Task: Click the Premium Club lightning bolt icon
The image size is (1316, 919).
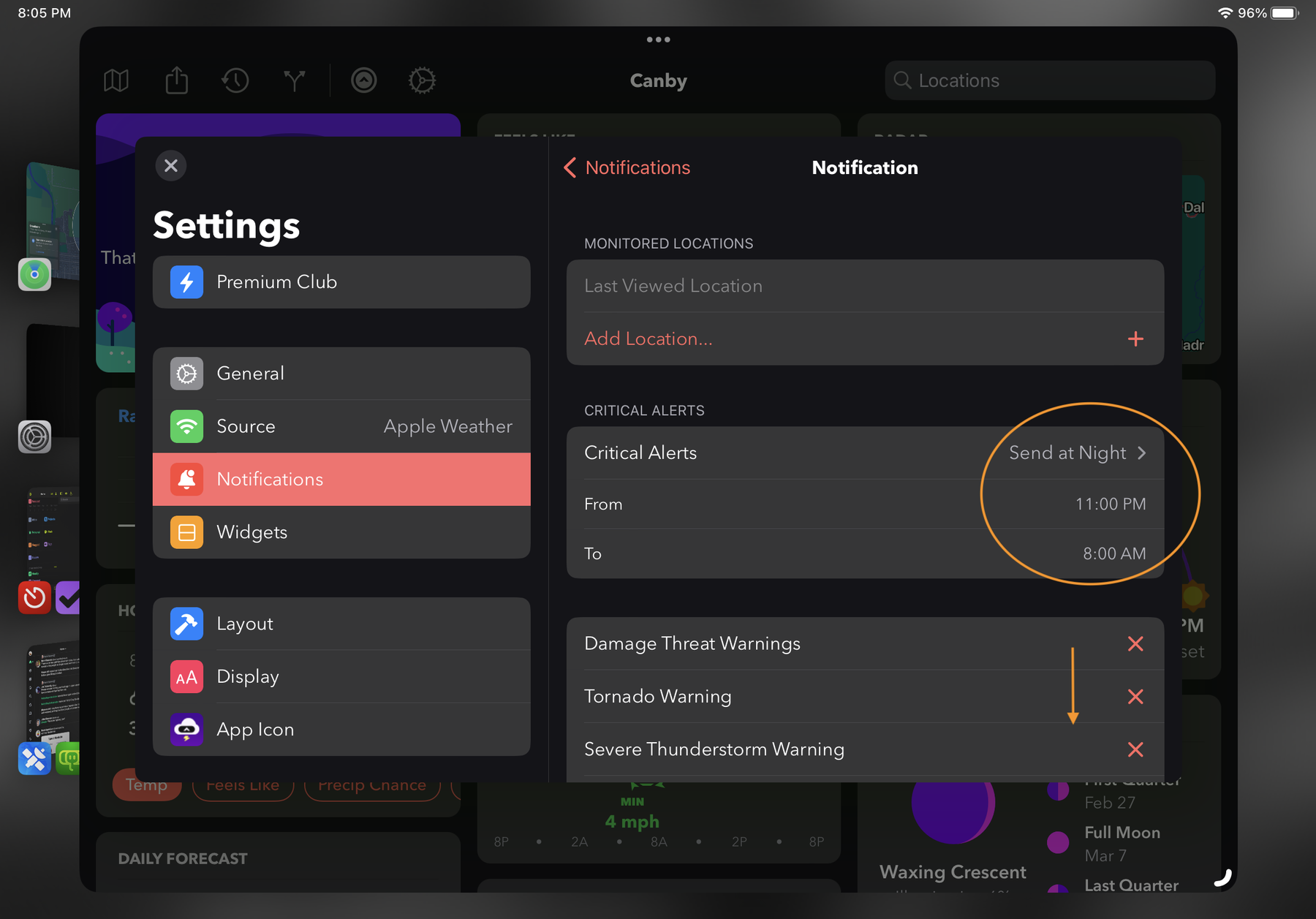Action: [186, 282]
